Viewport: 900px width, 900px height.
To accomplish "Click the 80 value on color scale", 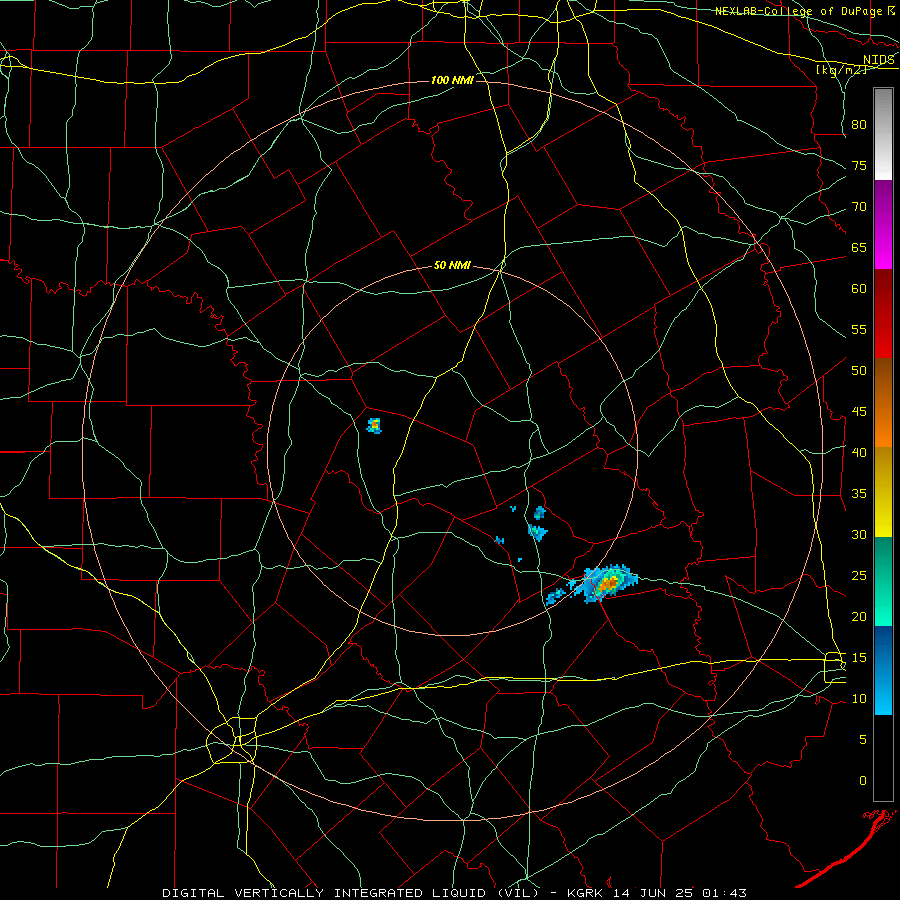I will tap(859, 125).
